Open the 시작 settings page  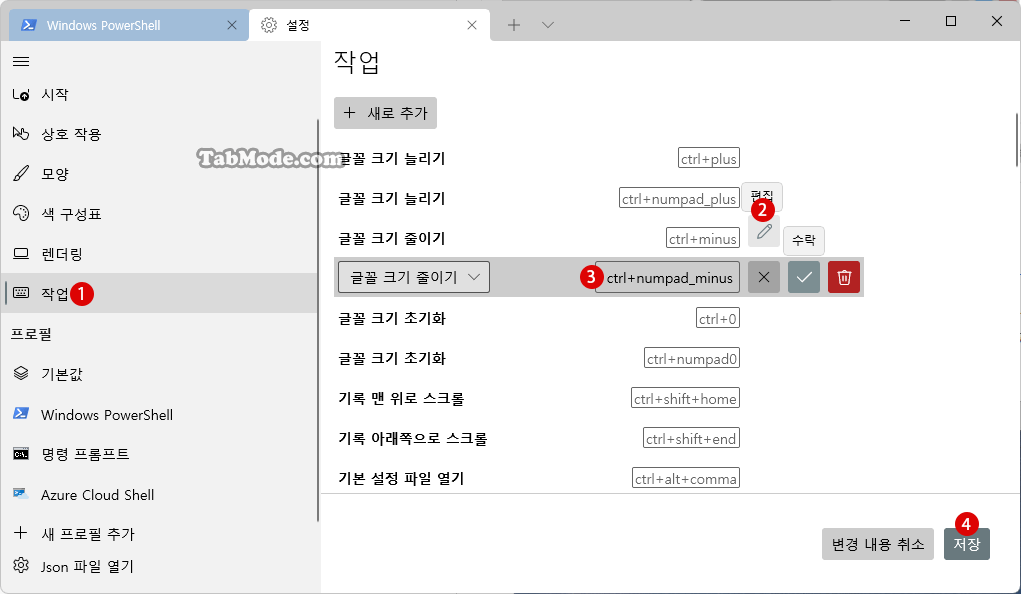click(x=160, y=94)
